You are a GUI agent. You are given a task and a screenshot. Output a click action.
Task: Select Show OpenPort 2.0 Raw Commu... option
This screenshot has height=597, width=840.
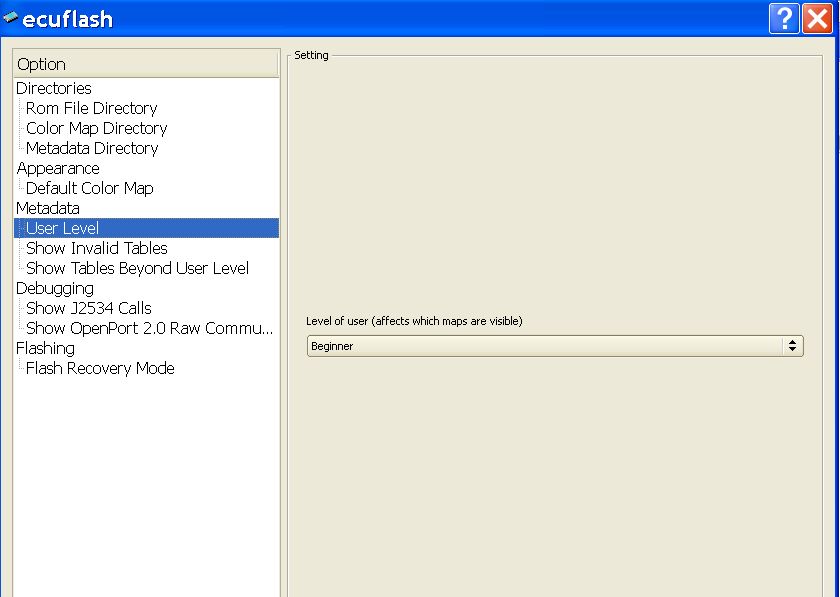[149, 328]
